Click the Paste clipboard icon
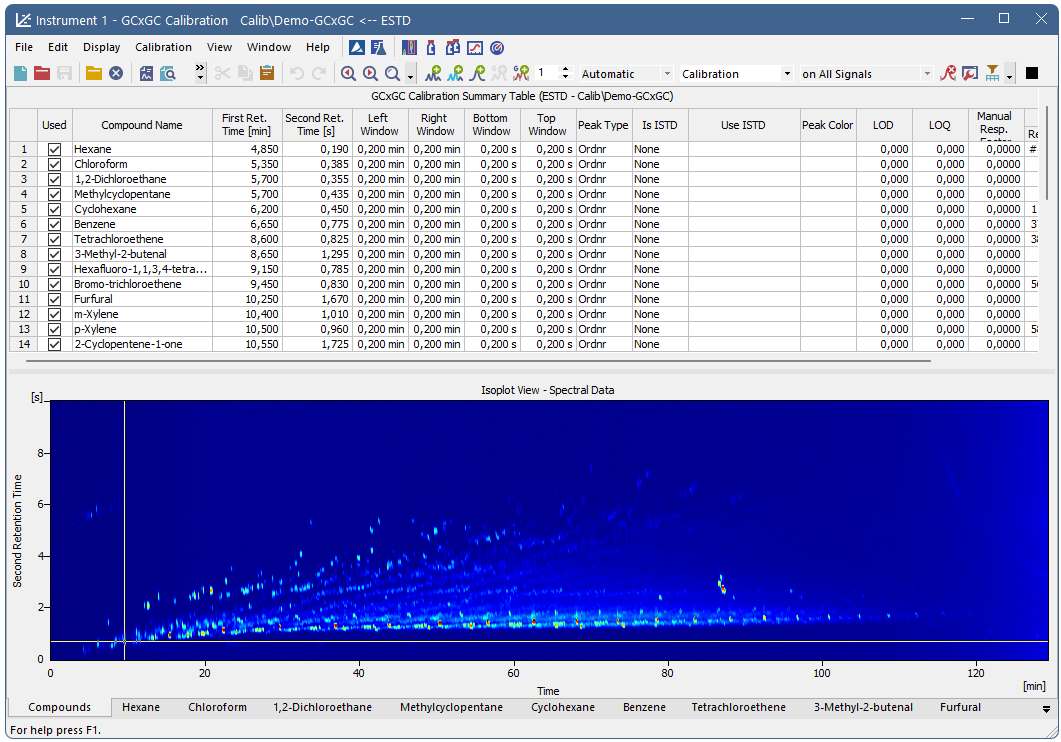The image size is (1061, 742). pos(267,73)
